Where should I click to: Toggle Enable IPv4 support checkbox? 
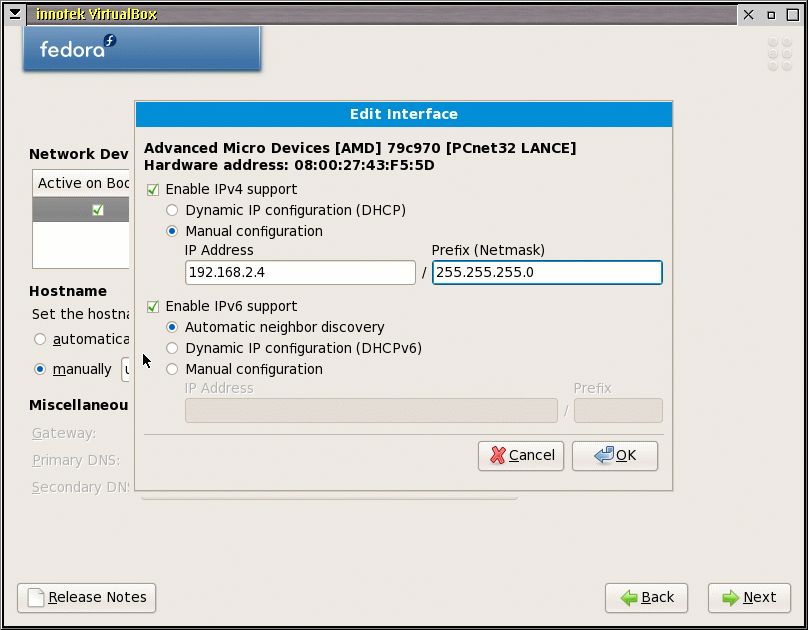[153, 190]
